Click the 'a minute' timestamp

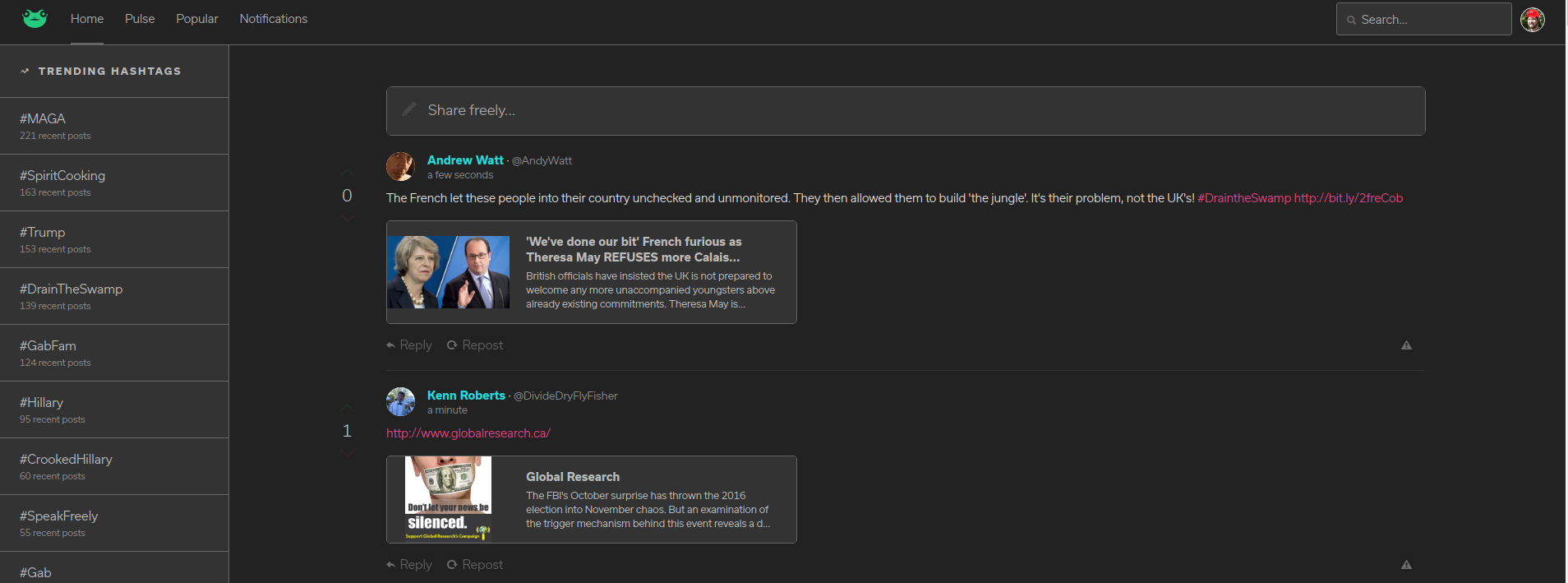[447, 410]
